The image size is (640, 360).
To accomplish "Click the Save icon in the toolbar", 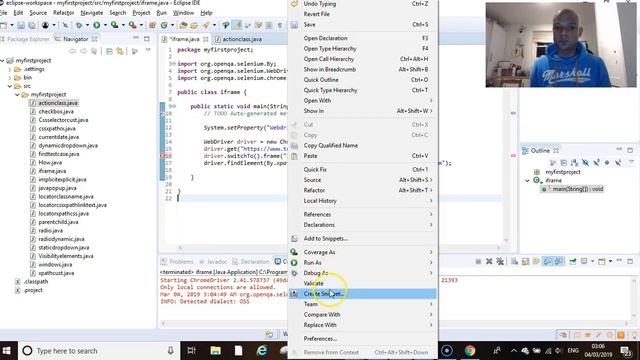I will (x=21, y=25).
